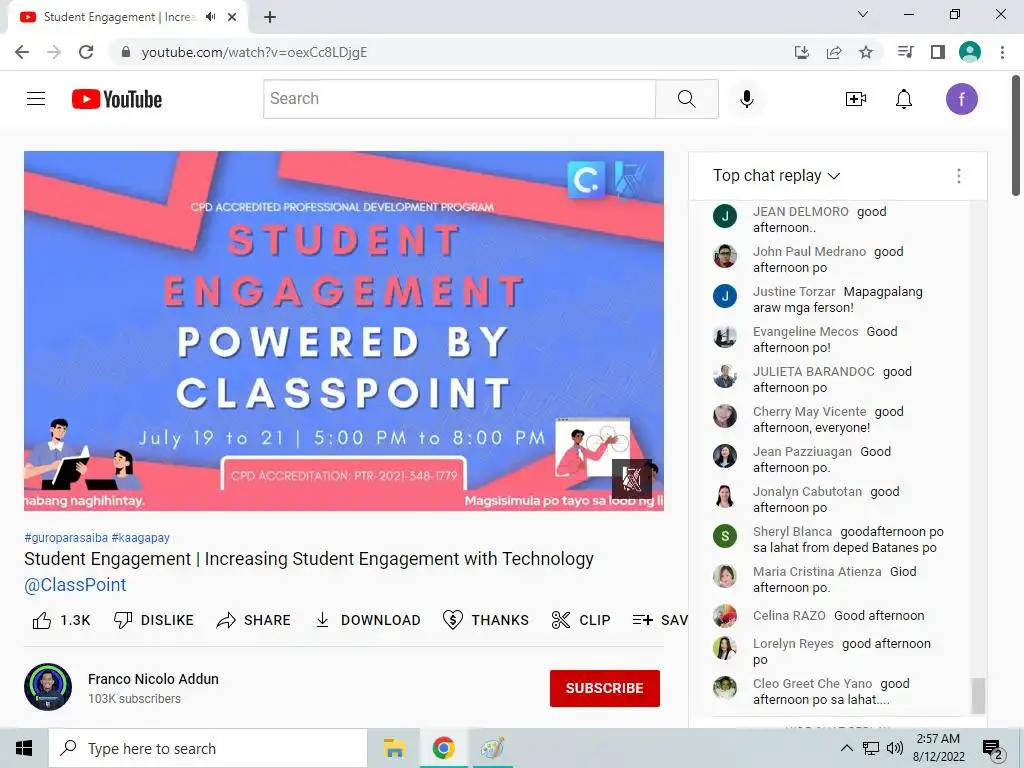Open the notifications bell

(x=903, y=99)
